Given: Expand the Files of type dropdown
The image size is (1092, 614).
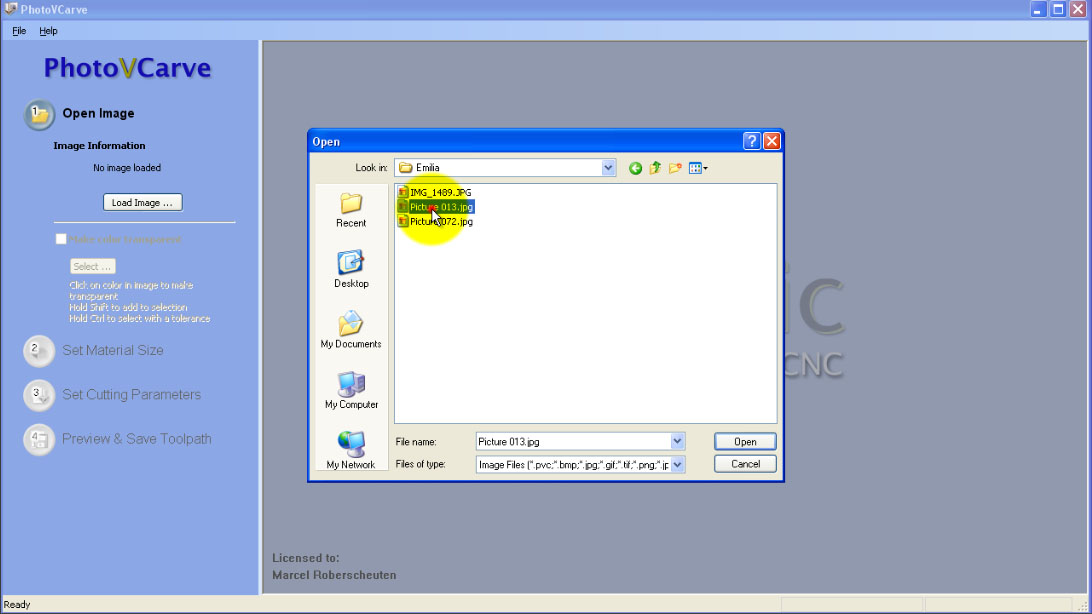Looking at the screenshot, I should click(677, 464).
